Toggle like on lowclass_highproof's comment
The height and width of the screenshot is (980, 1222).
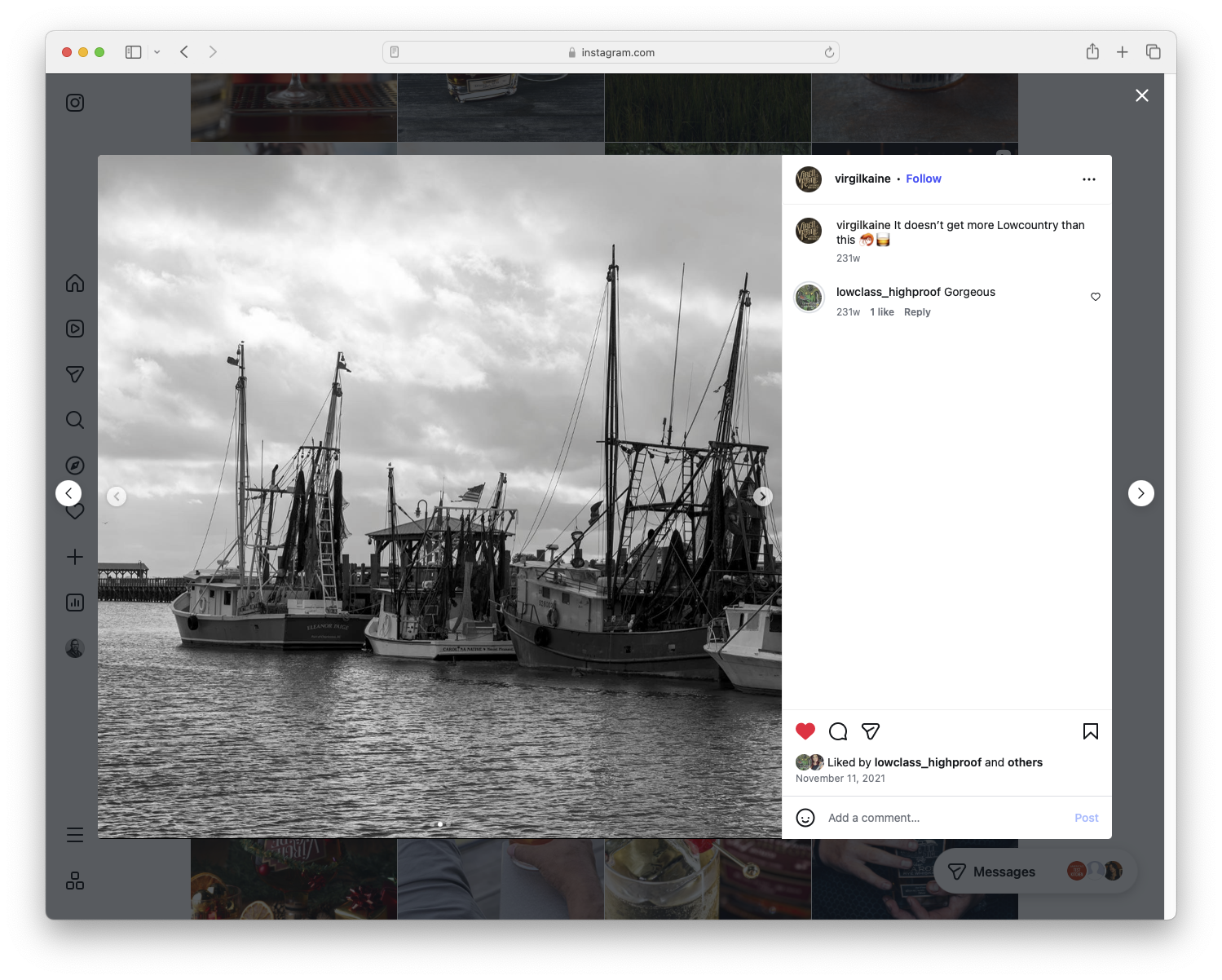tap(1095, 297)
